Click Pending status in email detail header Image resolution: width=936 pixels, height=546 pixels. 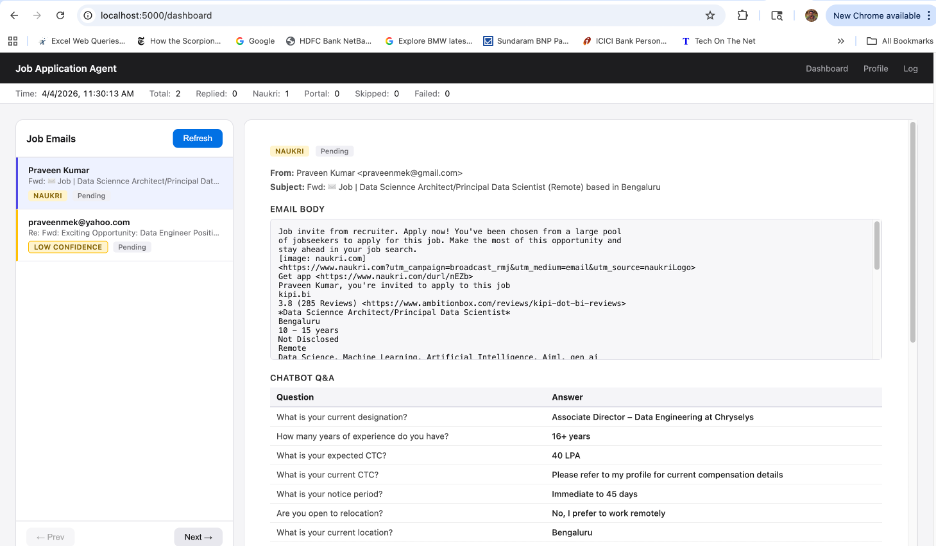334,151
